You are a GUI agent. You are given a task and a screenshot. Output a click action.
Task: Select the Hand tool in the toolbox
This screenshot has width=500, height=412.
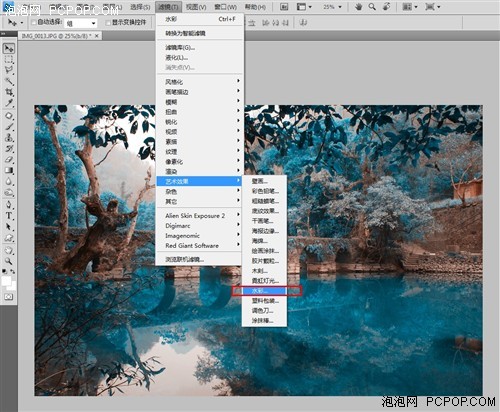tap(9, 250)
